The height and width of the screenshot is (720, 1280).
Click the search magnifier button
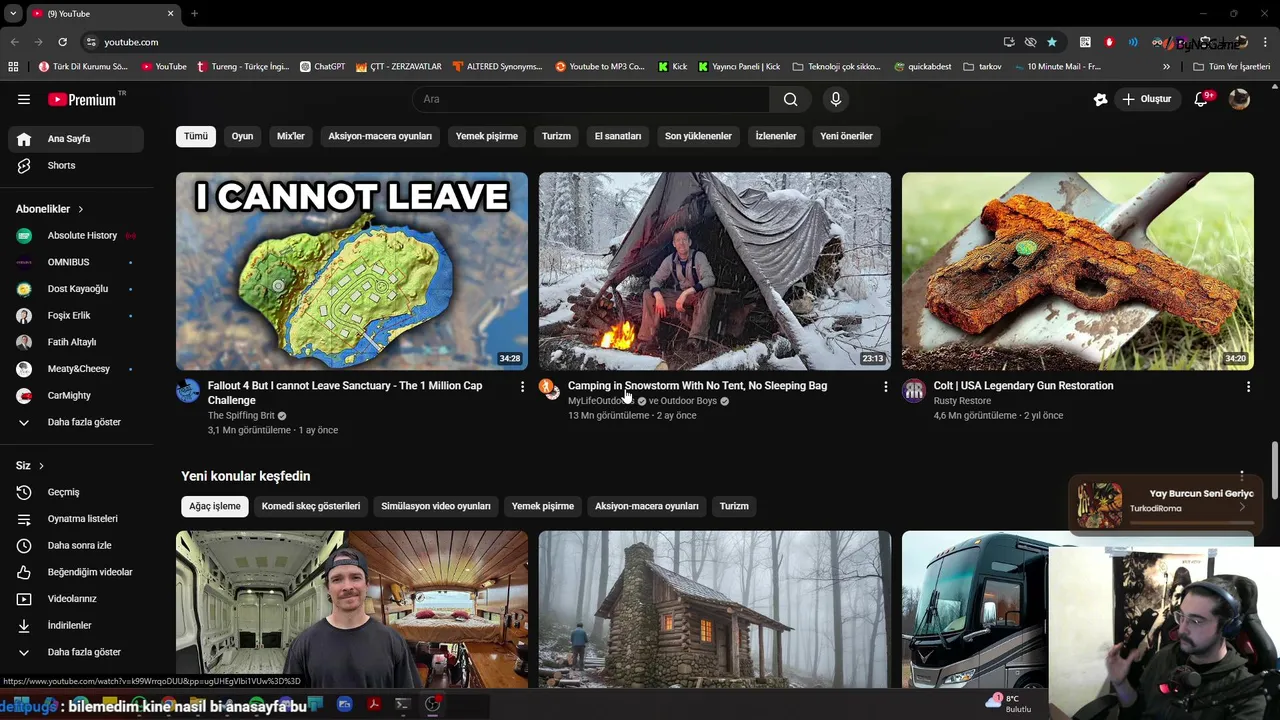coord(791,99)
